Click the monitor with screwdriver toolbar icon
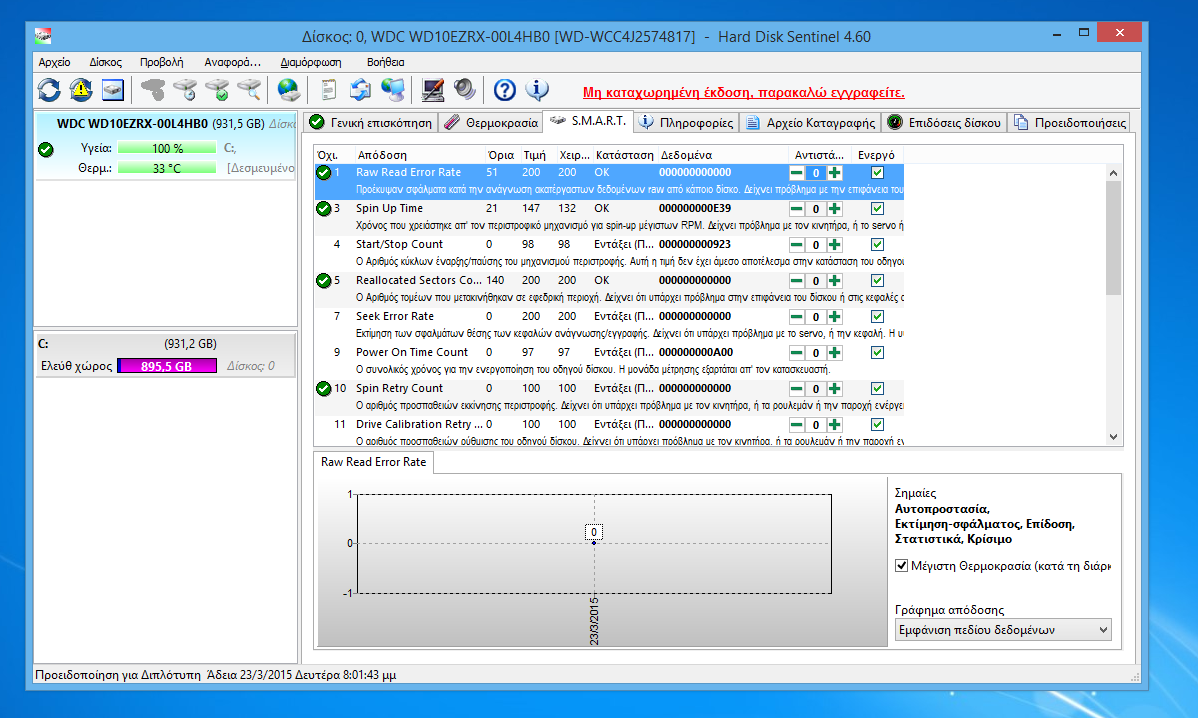 (432, 90)
